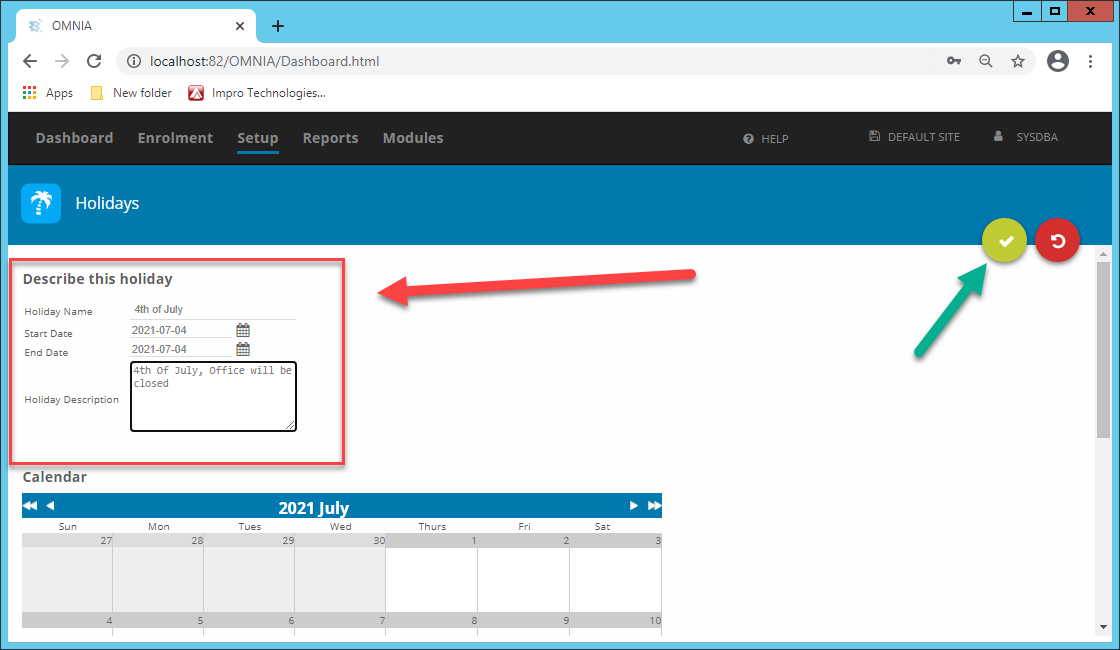Open the Modules menu
This screenshot has width=1120, height=650.
coord(413,138)
